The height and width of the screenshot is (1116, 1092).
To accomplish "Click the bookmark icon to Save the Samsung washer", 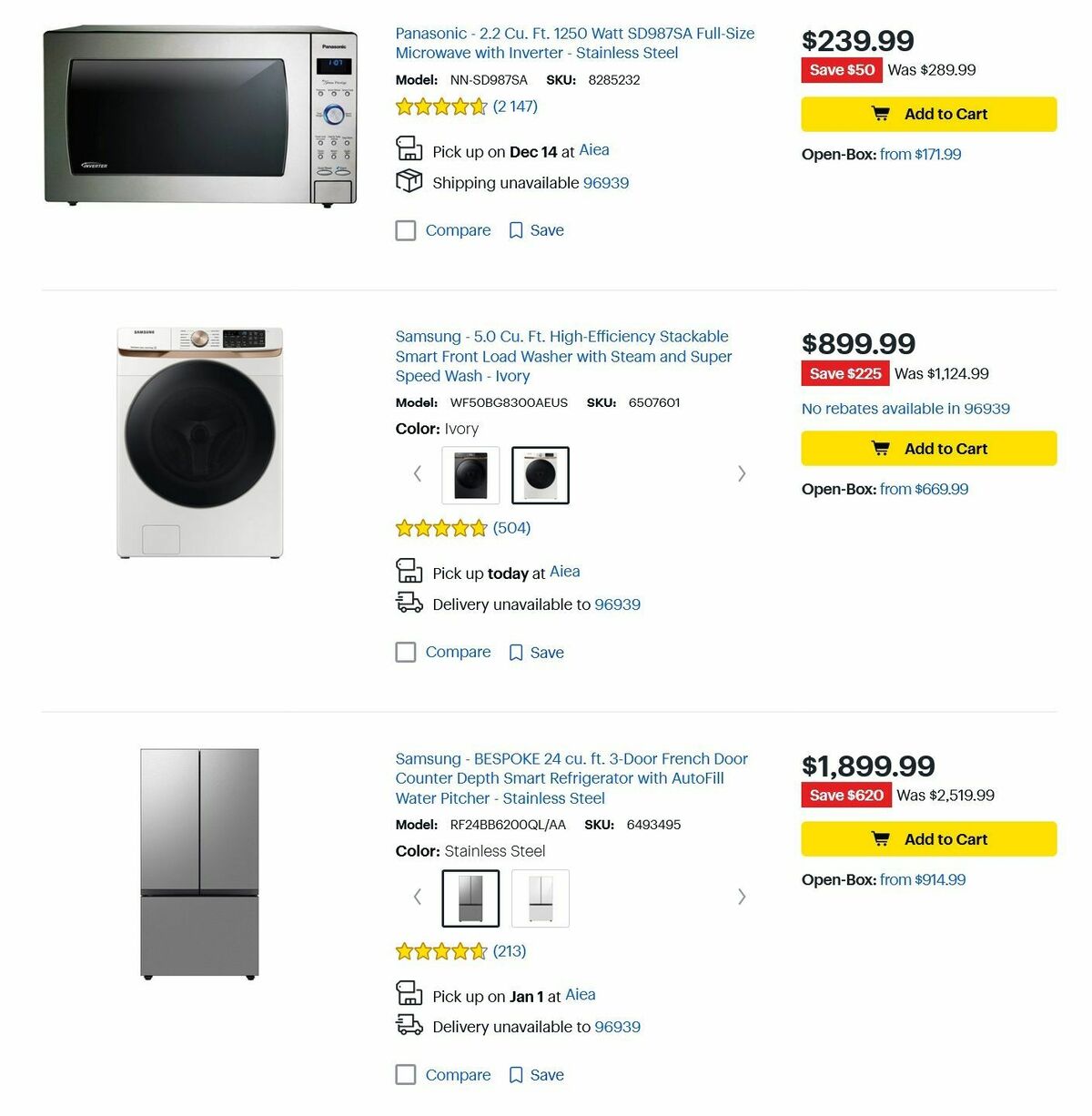I will click(x=516, y=652).
